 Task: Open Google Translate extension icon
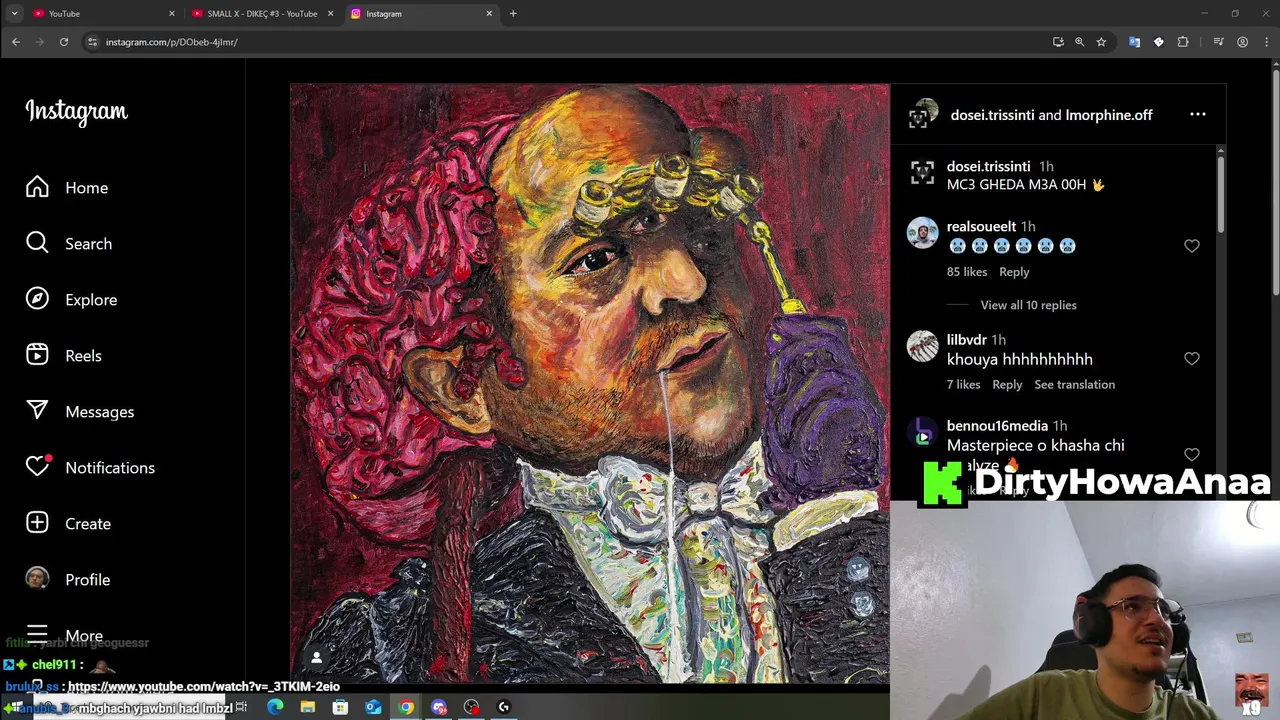coord(1134,42)
